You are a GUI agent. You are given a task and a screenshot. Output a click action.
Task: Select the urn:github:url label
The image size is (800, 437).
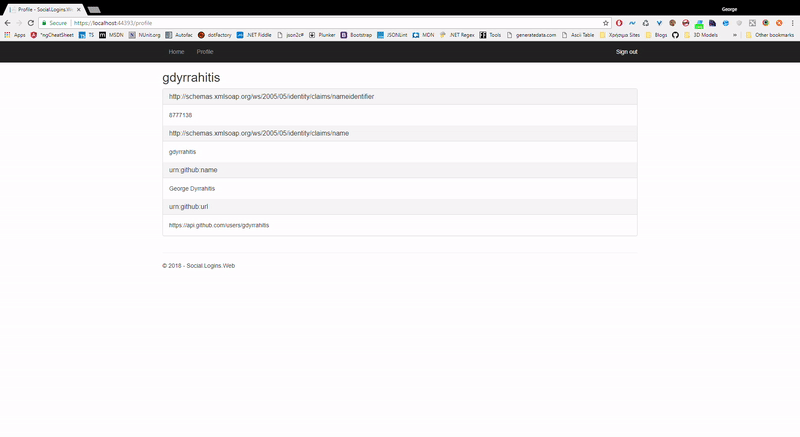(188, 207)
